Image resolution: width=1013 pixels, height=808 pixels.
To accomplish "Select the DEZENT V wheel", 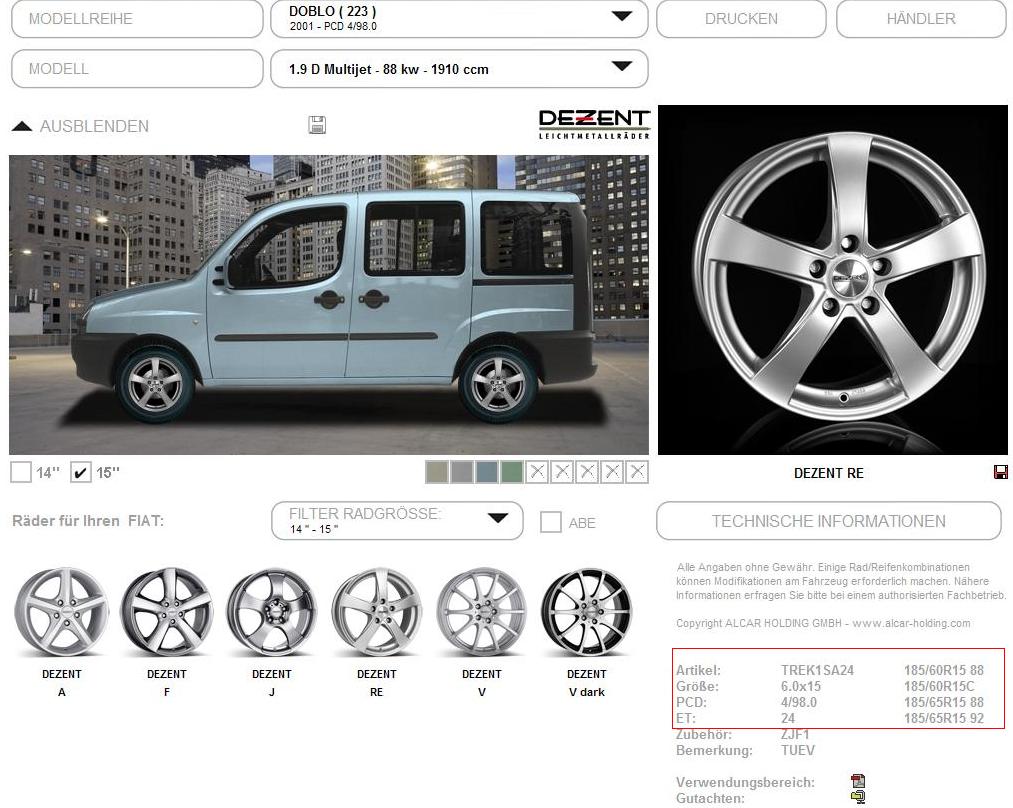I will pos(482,612).
